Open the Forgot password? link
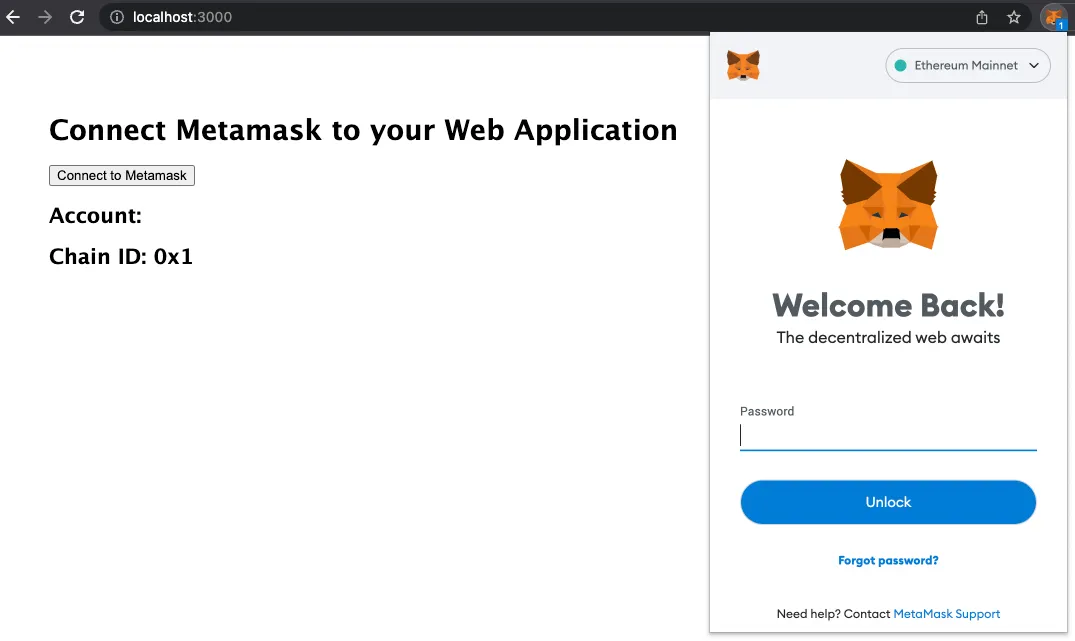1075x641 pixels. [x=888, y=561]
